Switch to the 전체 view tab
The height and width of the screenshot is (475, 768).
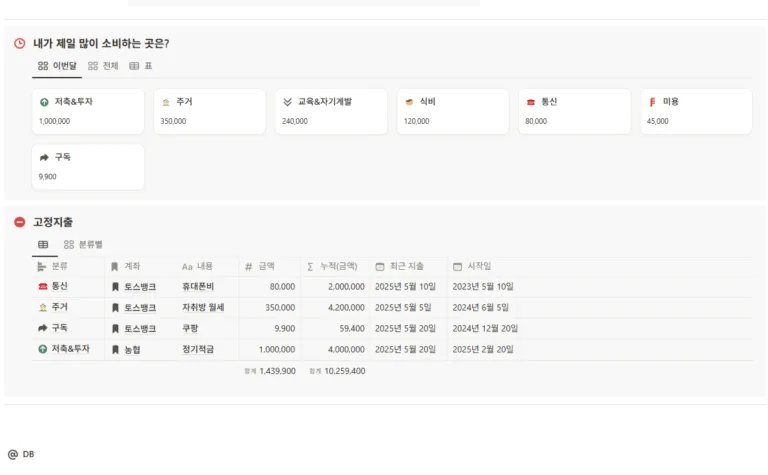(x=103, y=66)
